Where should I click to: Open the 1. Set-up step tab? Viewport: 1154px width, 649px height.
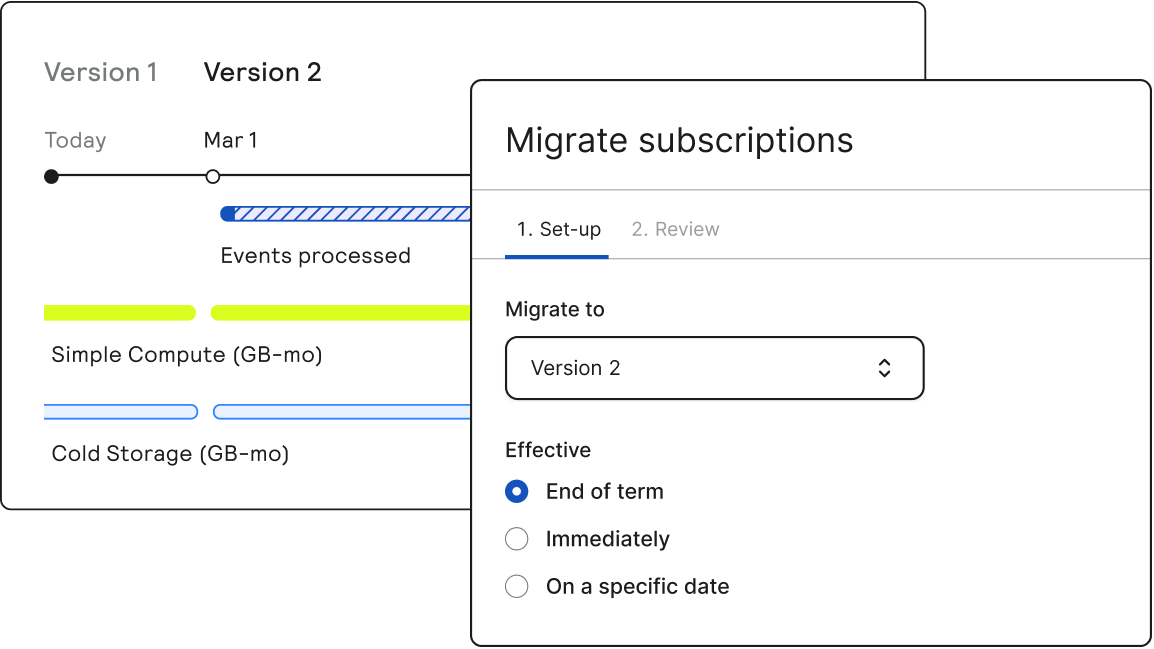[x=558, y=230]
